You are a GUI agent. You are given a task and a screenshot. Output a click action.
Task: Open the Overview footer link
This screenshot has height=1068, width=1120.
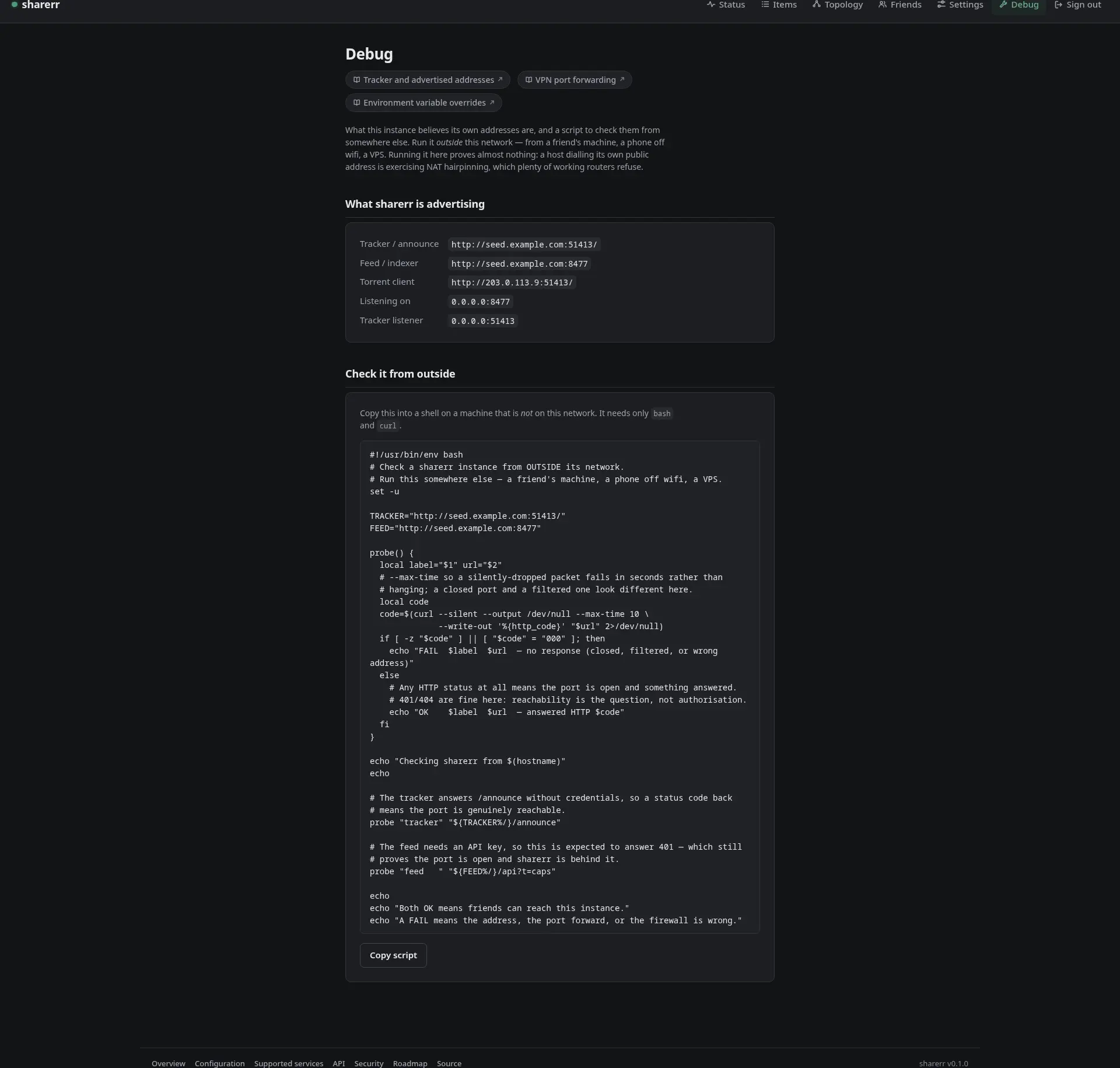[x=168, y=1063]
